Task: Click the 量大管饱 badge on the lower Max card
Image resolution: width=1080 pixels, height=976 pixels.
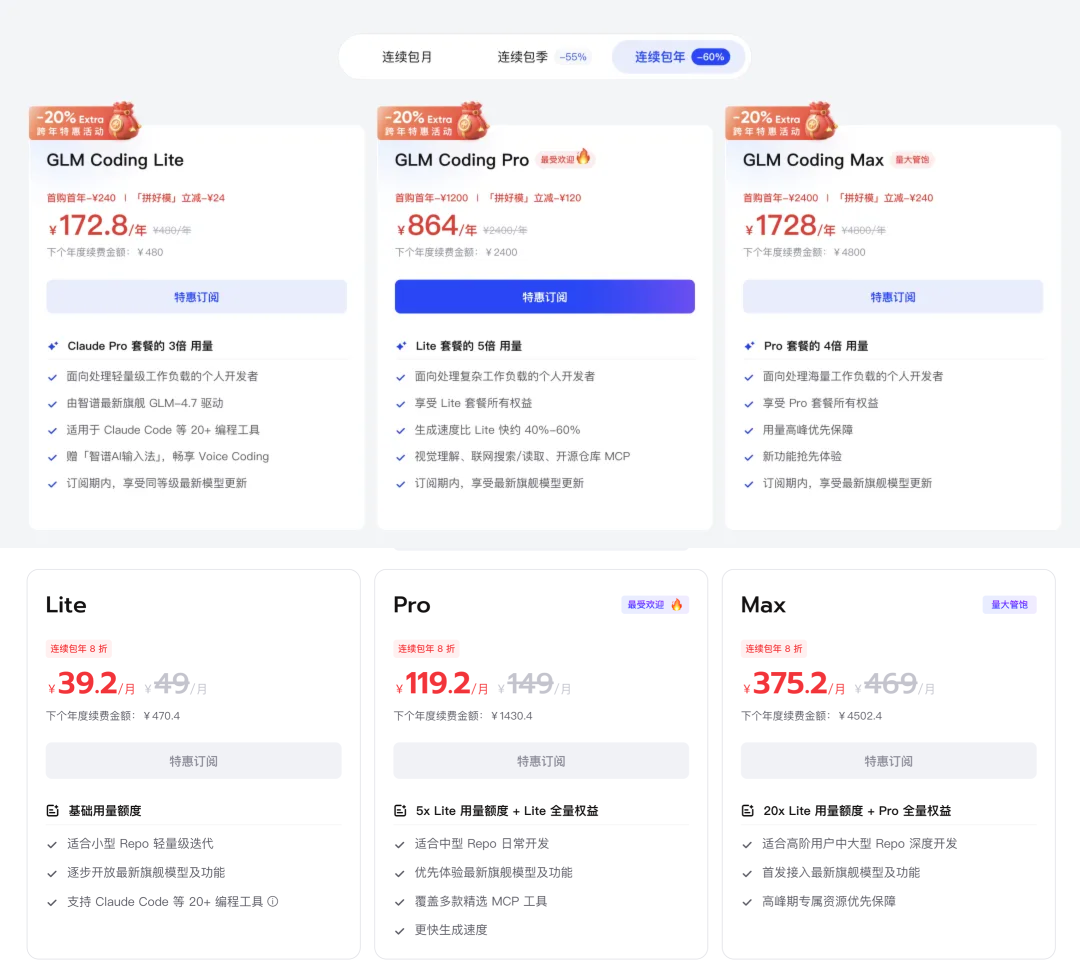Action: click(1009, 605)
